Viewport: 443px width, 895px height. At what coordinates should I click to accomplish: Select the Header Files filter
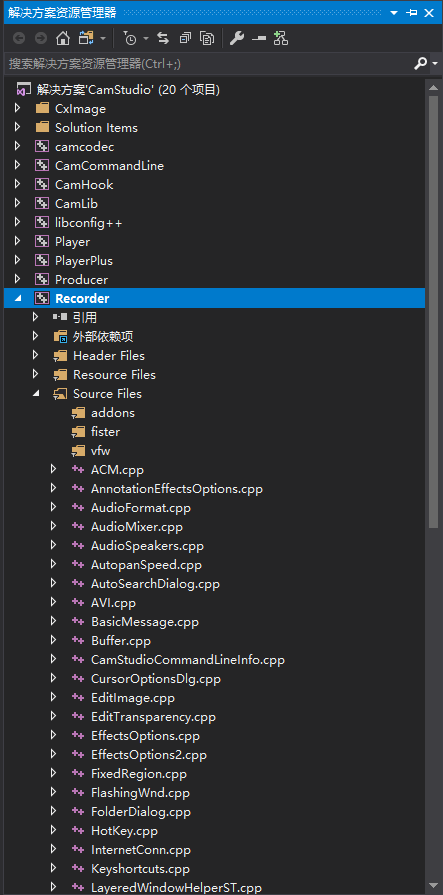coord(109,356)
